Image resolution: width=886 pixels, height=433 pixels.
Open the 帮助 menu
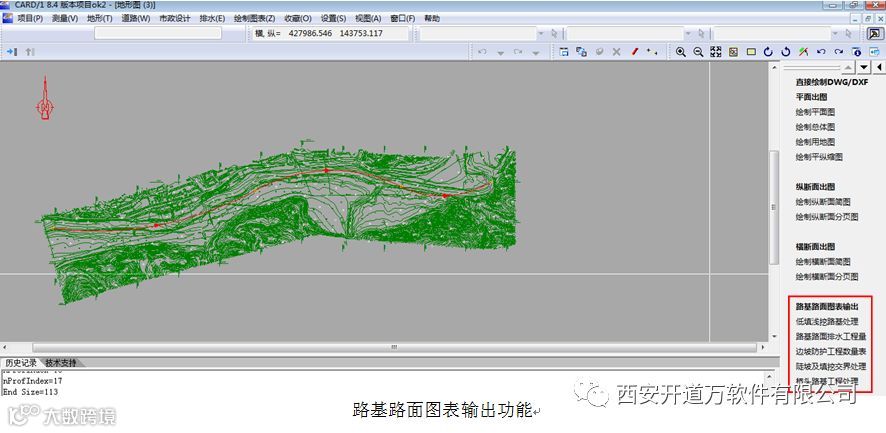[432, 18]
